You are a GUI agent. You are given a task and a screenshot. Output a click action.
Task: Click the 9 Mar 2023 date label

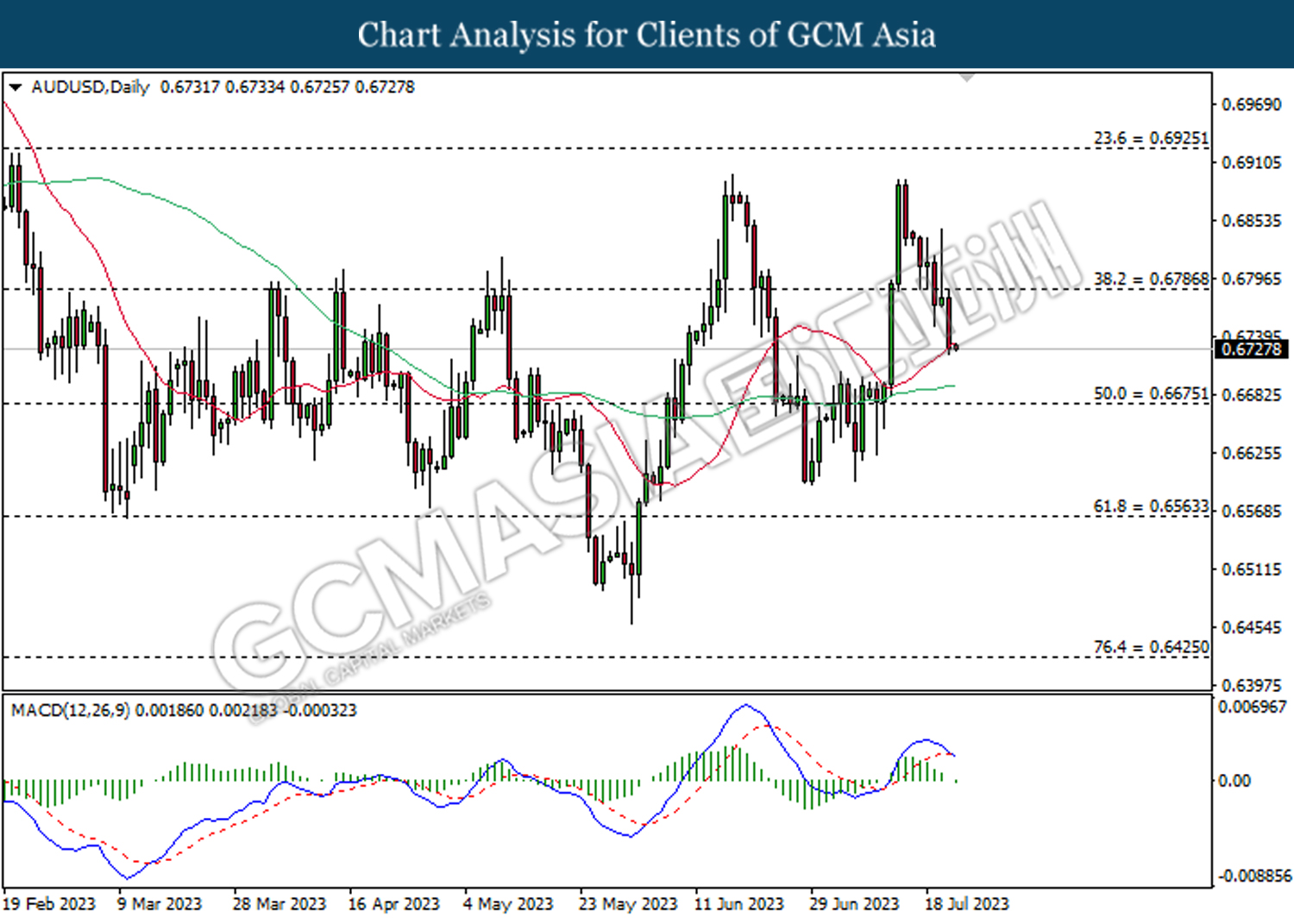coord(159,904)
